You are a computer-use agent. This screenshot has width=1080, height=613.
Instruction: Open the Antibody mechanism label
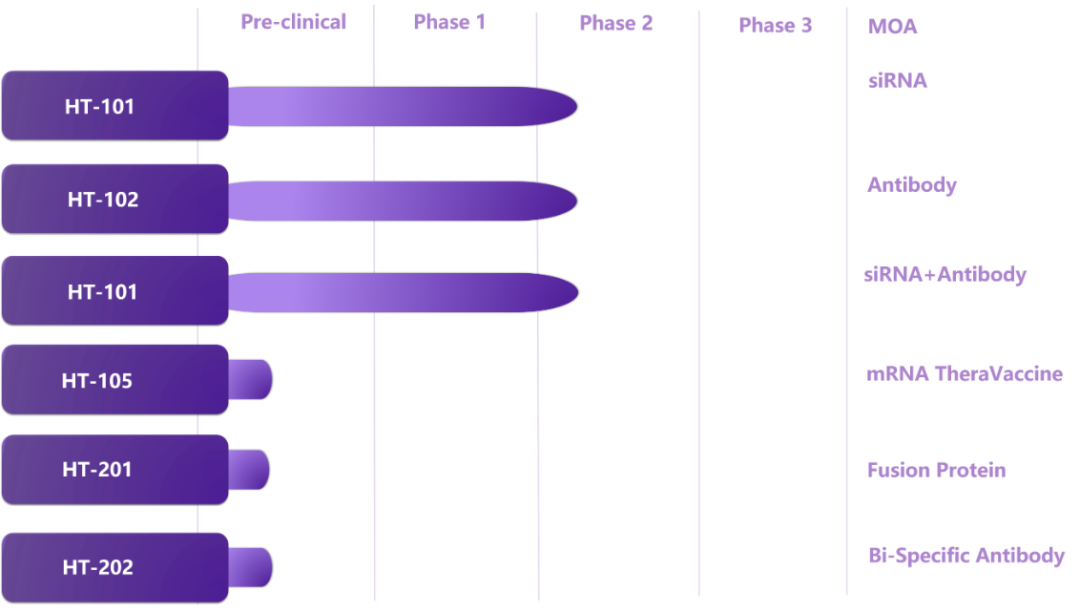click(x=912, y=185)
